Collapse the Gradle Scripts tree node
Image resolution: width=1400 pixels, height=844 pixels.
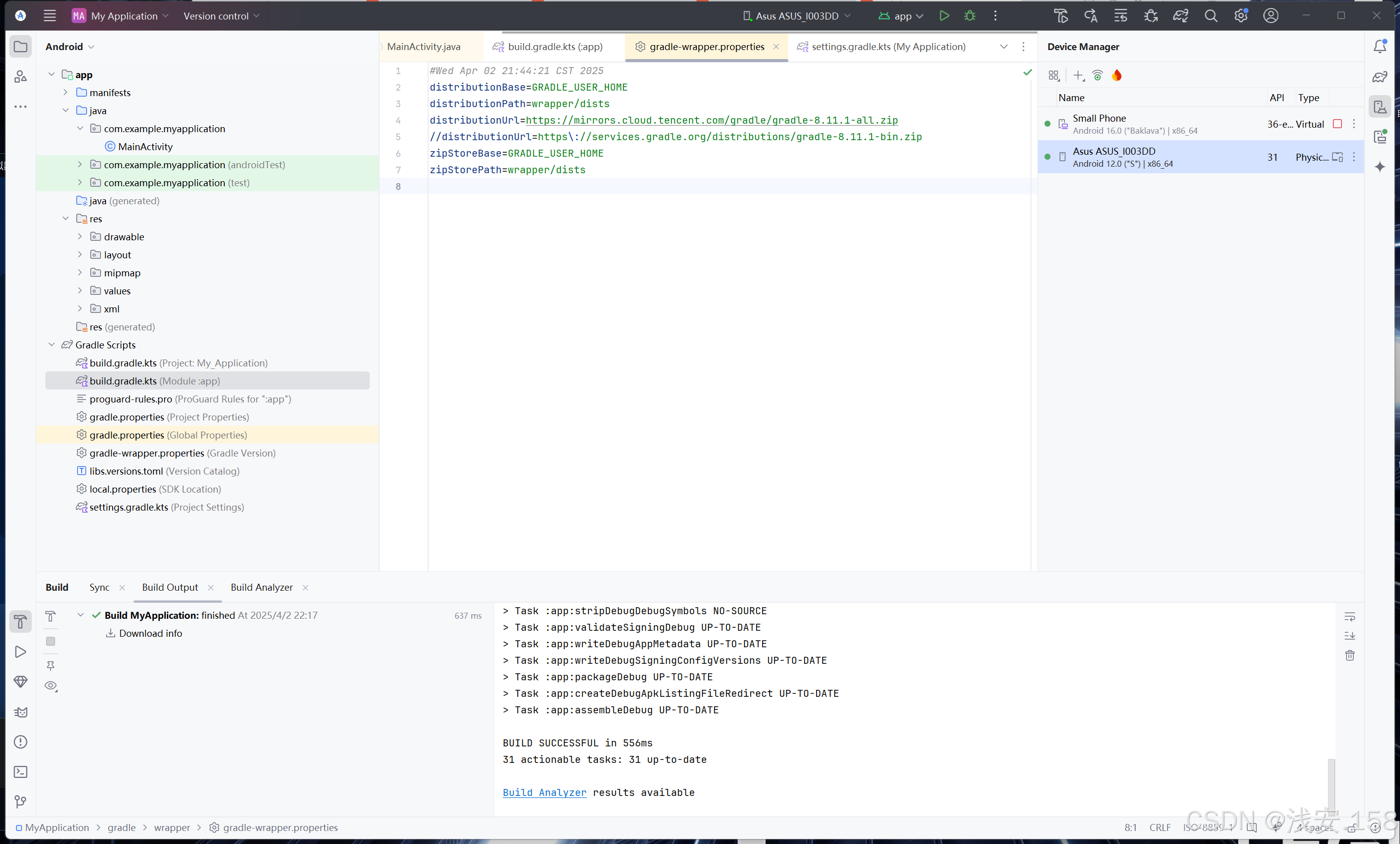pos(52,345)
